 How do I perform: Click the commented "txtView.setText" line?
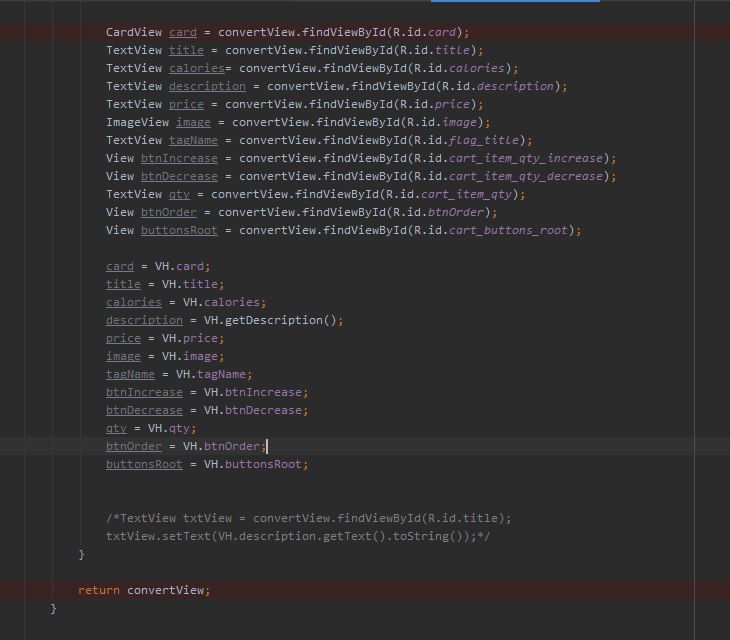coord(298,537)
